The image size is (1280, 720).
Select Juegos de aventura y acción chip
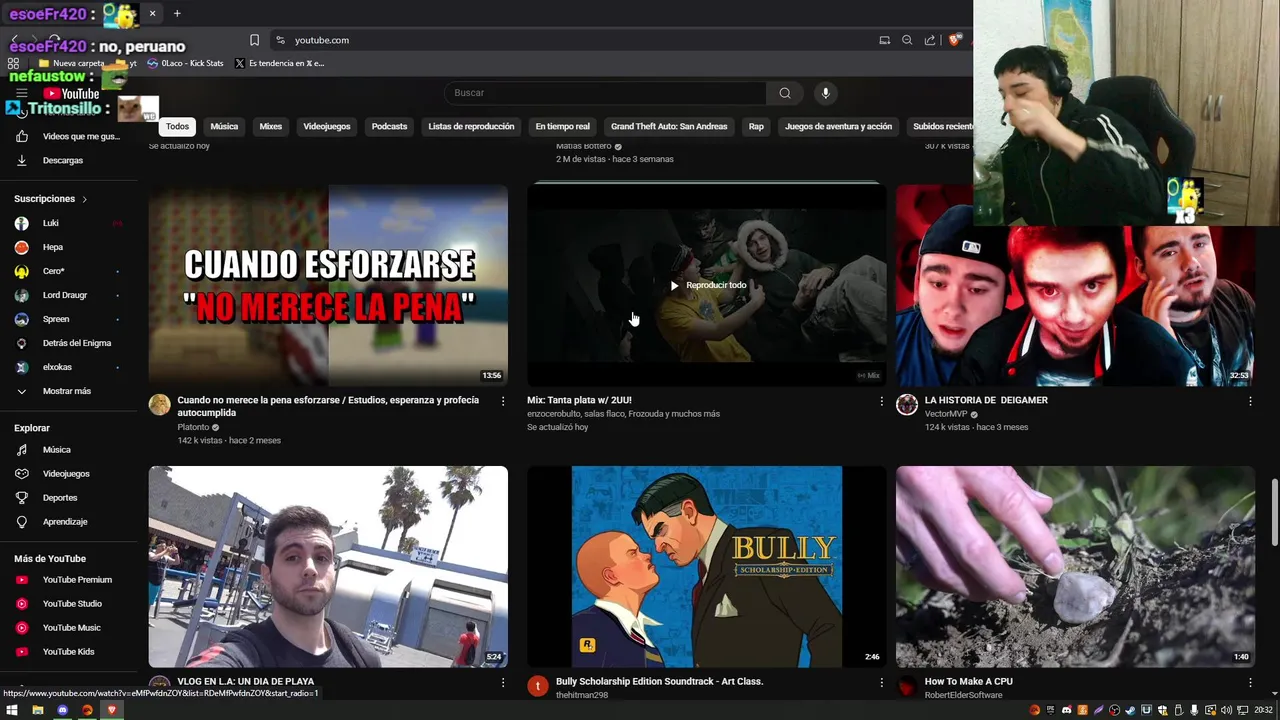coord(838,127)
